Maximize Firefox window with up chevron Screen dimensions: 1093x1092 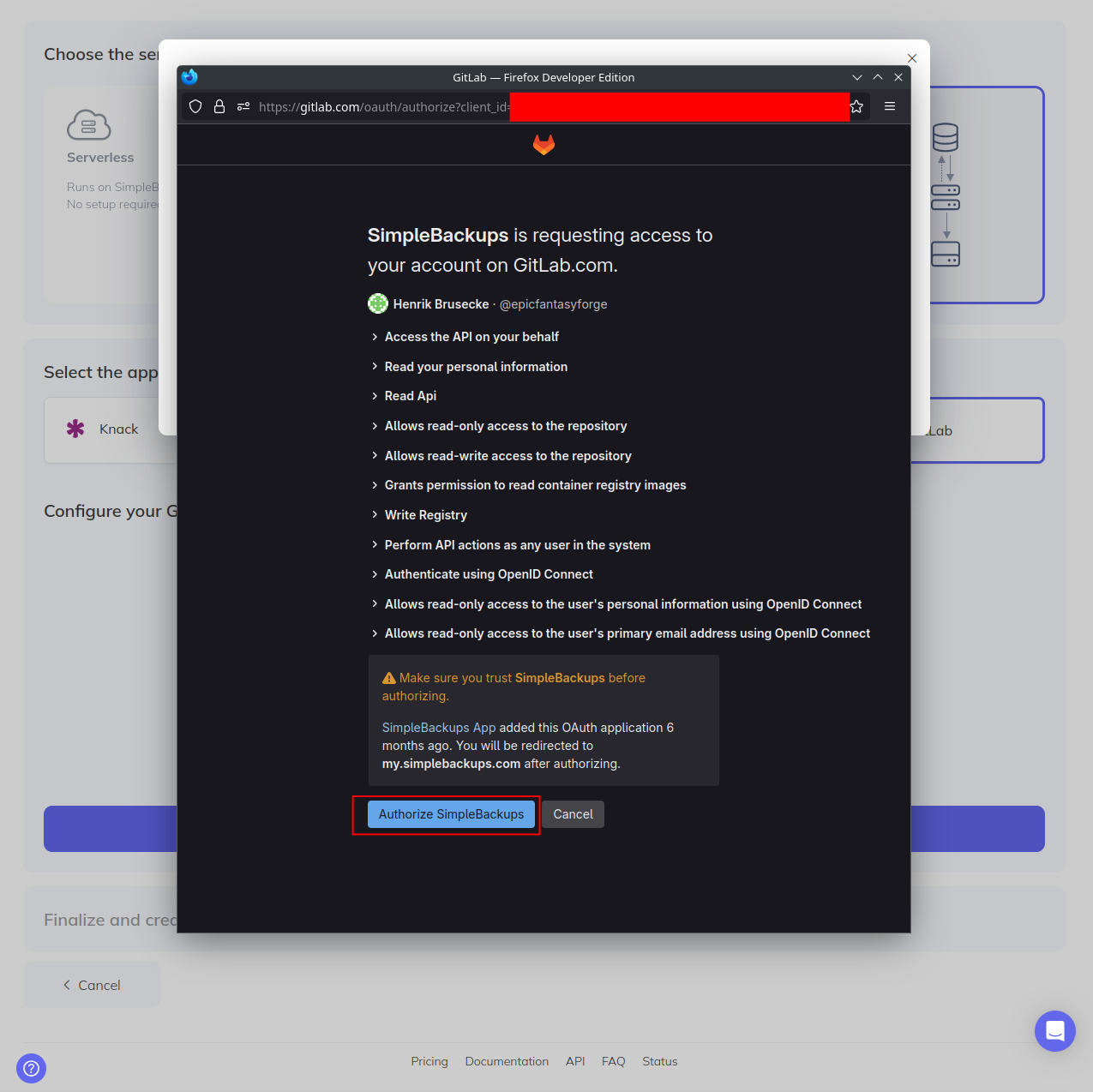tap(878, 77)
